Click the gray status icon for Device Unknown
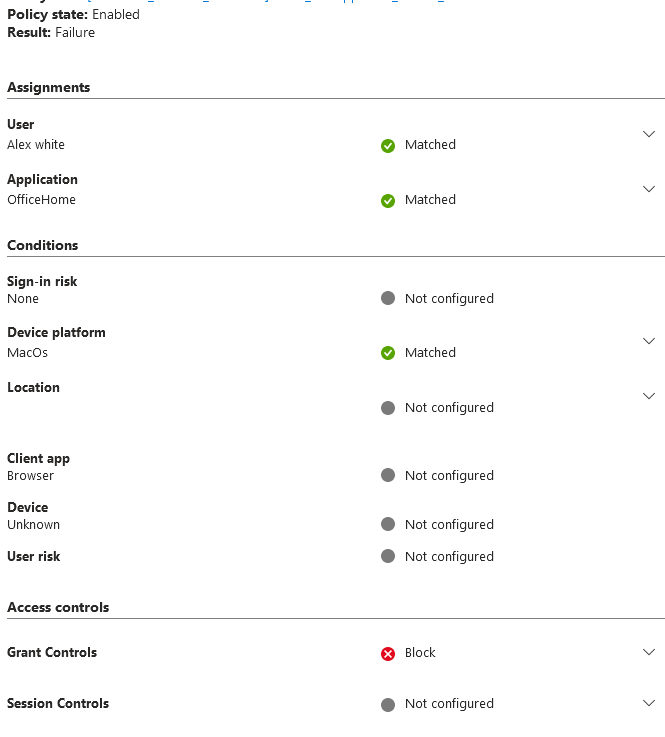 tap(388, 525)
